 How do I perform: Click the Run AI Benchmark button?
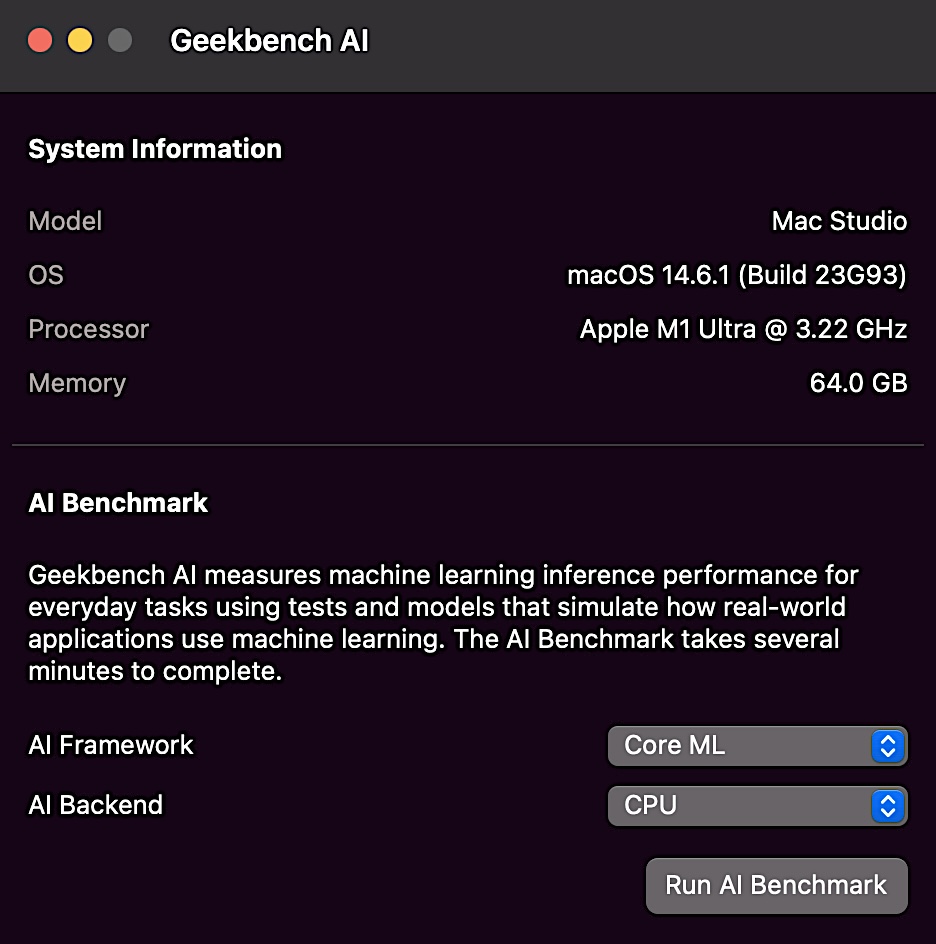pyautogui.click(x=776, y=885)
